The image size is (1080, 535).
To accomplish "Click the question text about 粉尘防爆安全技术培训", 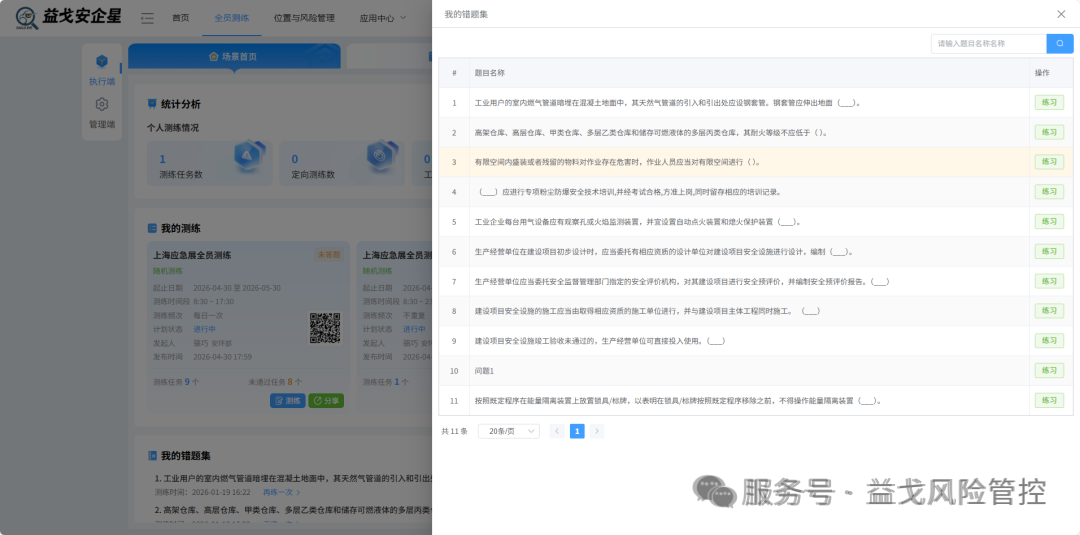I will click(630, 191).
